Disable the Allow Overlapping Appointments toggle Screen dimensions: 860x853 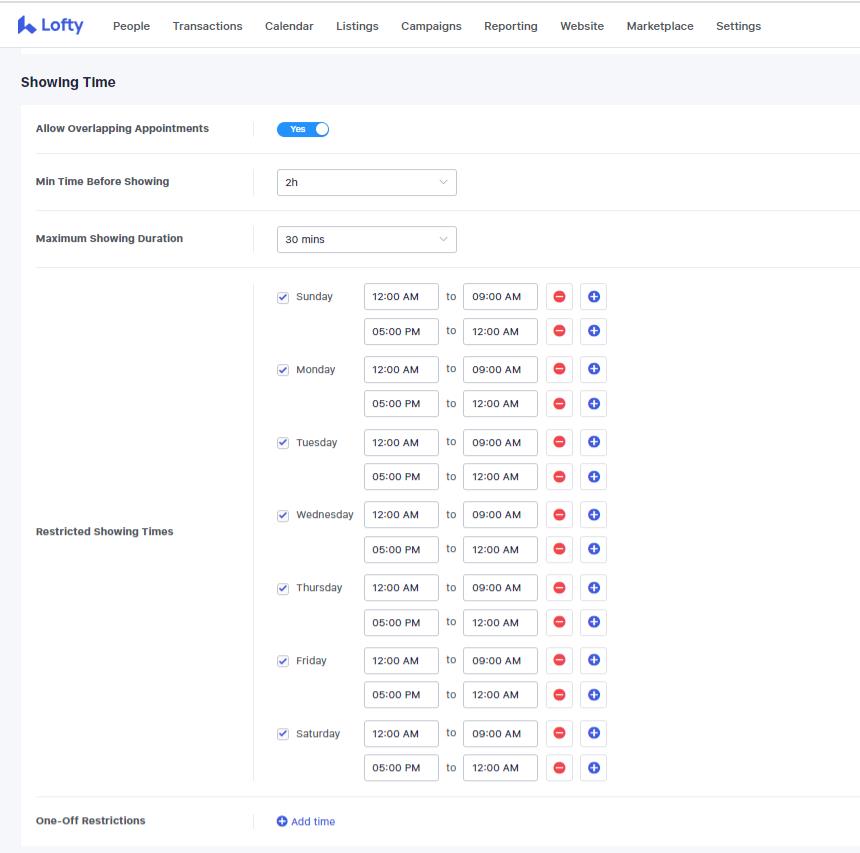303,128
